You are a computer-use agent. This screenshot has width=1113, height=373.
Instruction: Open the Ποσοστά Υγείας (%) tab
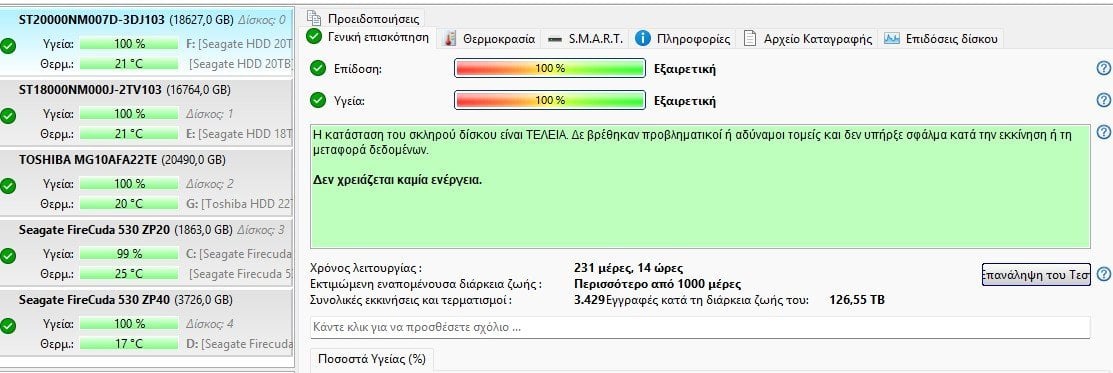click(371, 360)
